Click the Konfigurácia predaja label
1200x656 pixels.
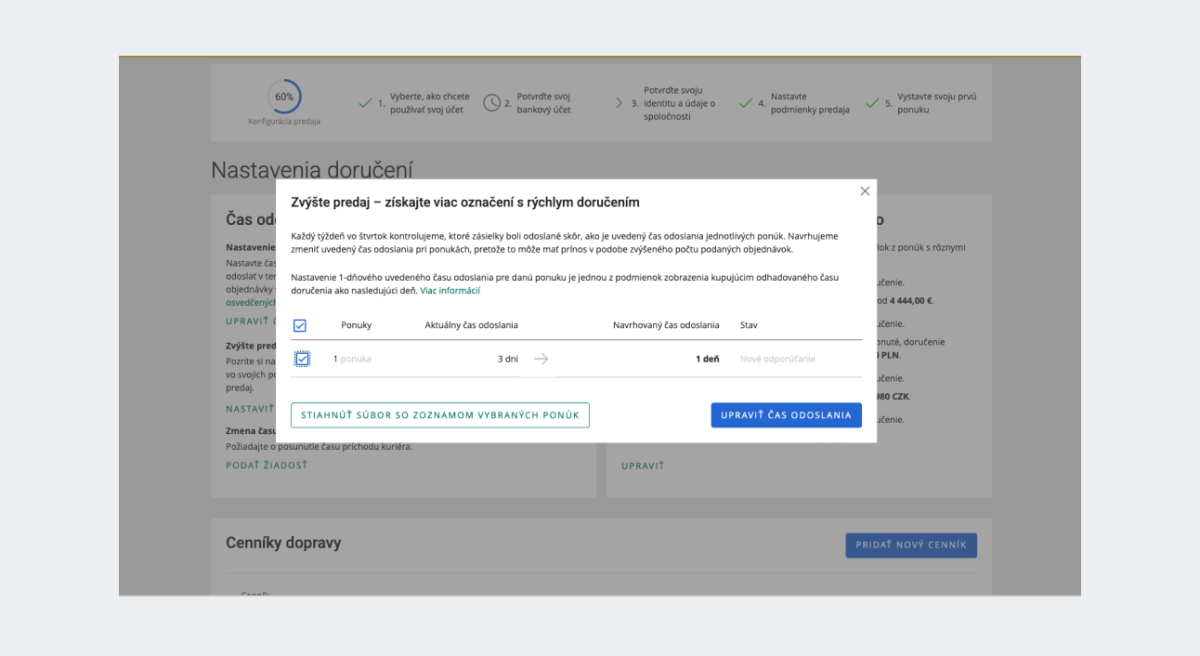pos(285,121)
